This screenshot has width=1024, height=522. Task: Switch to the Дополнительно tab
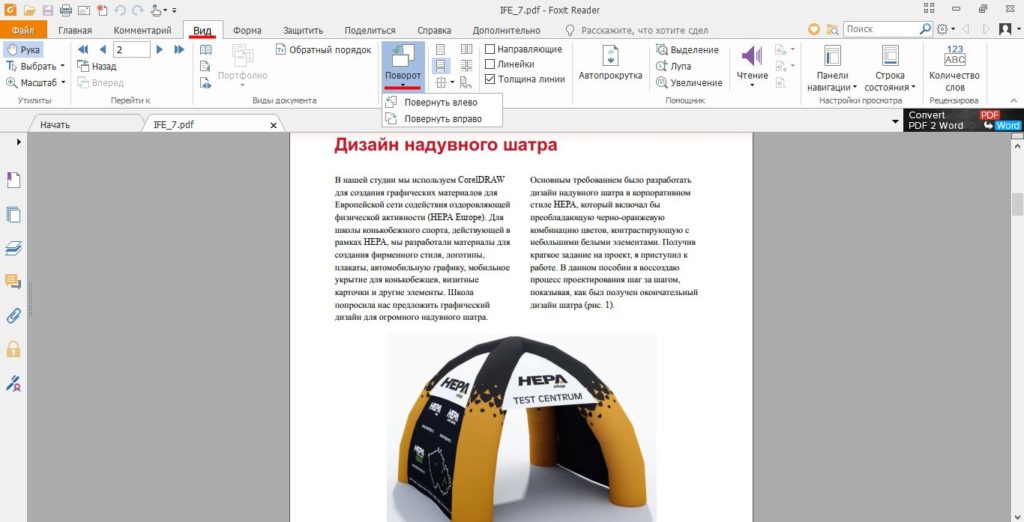pyautogui.click(x=506, y=30)
